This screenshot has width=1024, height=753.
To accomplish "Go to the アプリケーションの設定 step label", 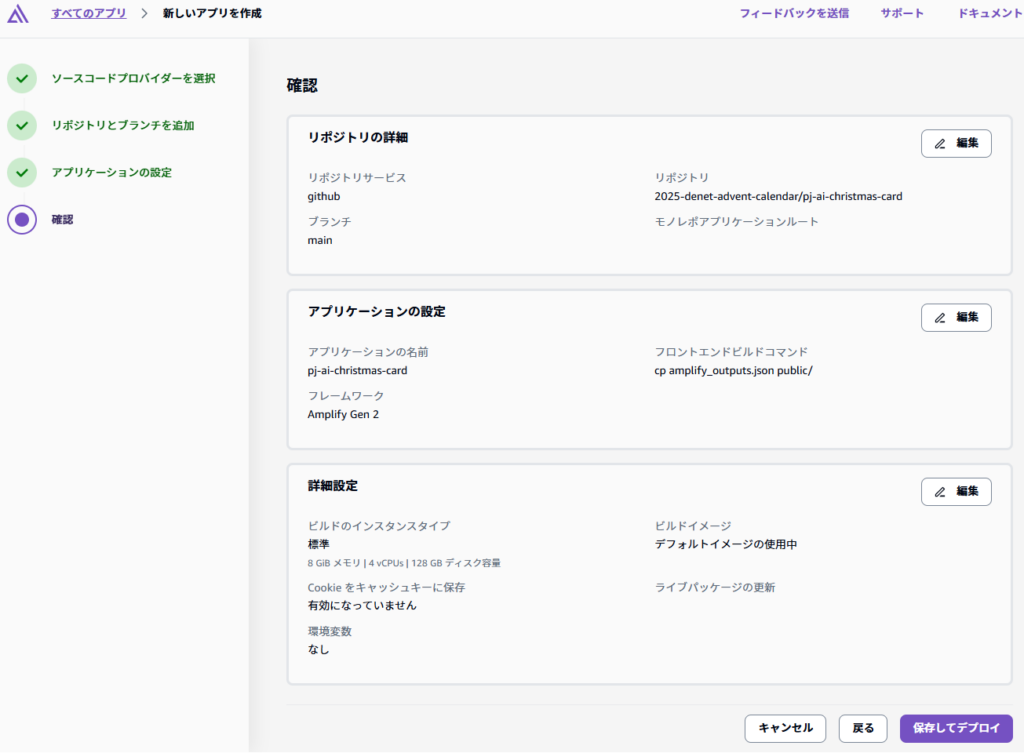I will coord(112,172).
